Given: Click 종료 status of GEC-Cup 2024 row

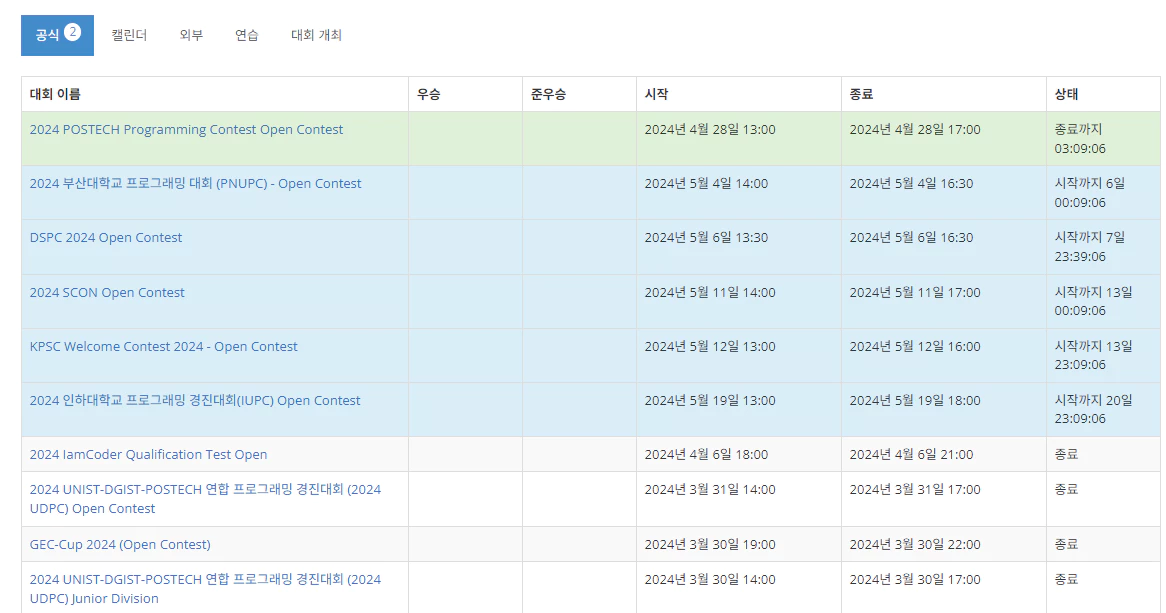Looking at the screenshot, I should (x=1066, y=545).
